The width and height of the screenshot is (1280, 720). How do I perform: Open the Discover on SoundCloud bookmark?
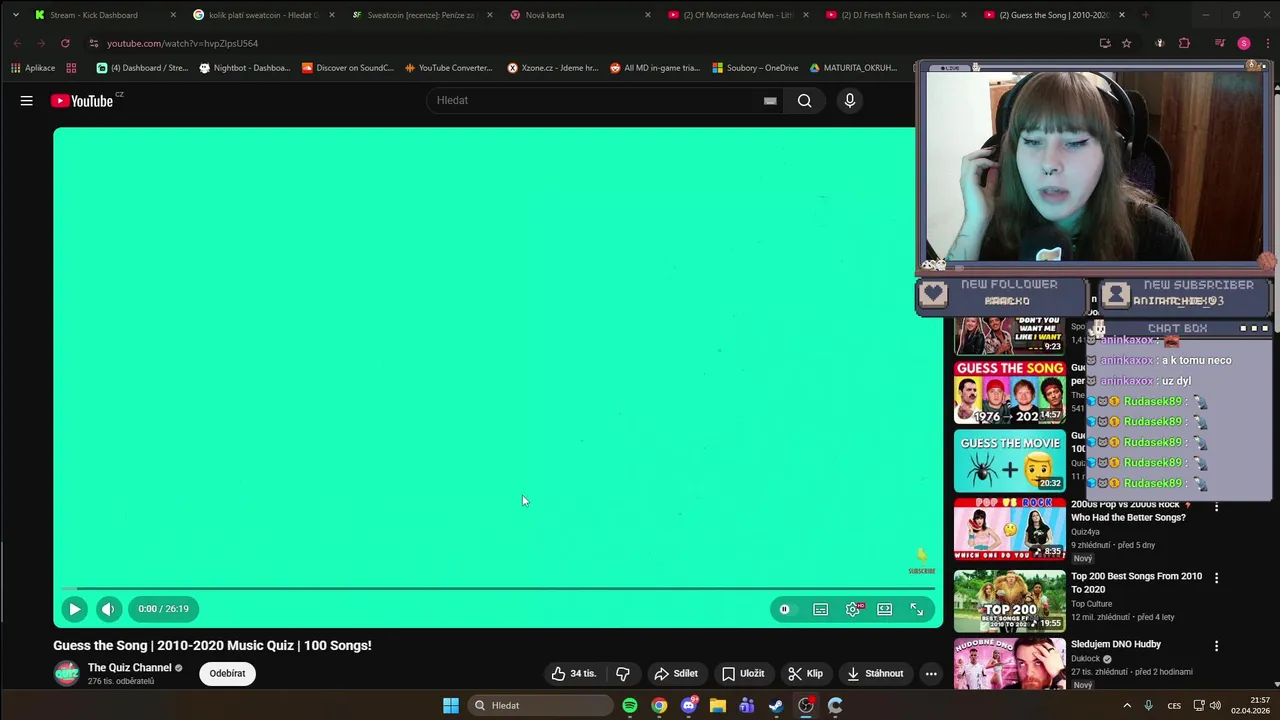coord(348,68)
